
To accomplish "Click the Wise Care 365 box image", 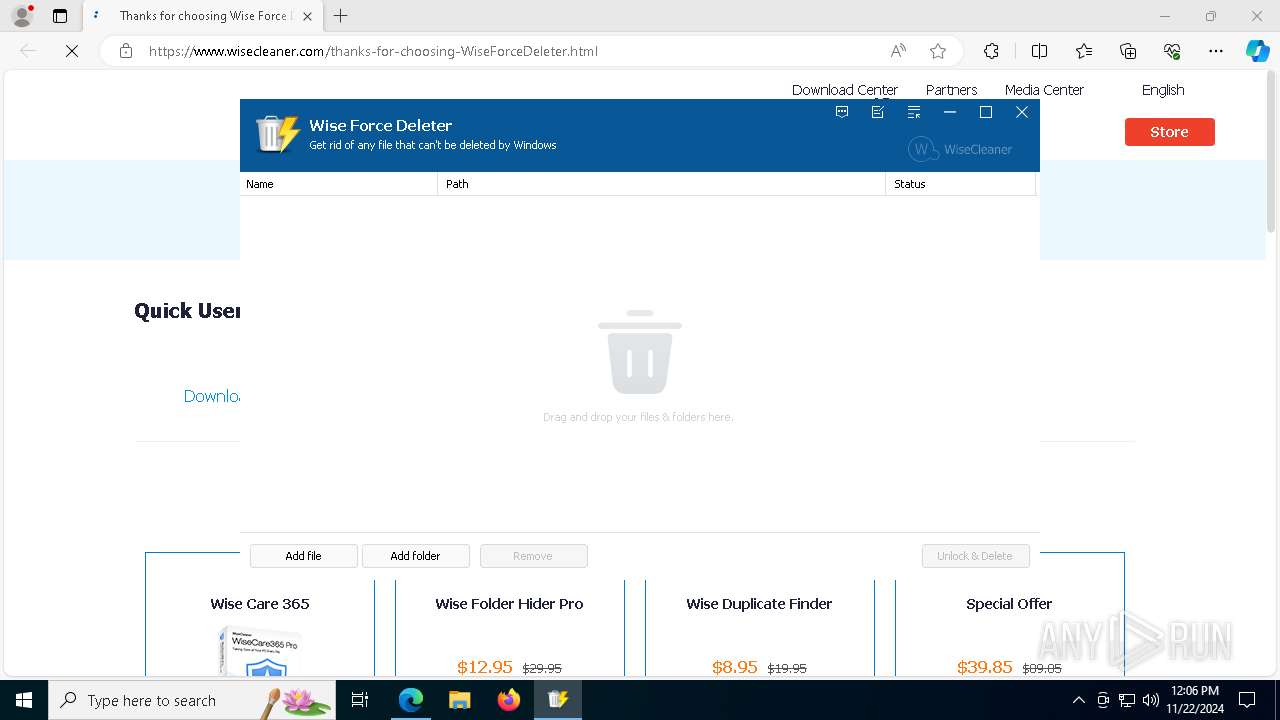I will coord(259,651).
